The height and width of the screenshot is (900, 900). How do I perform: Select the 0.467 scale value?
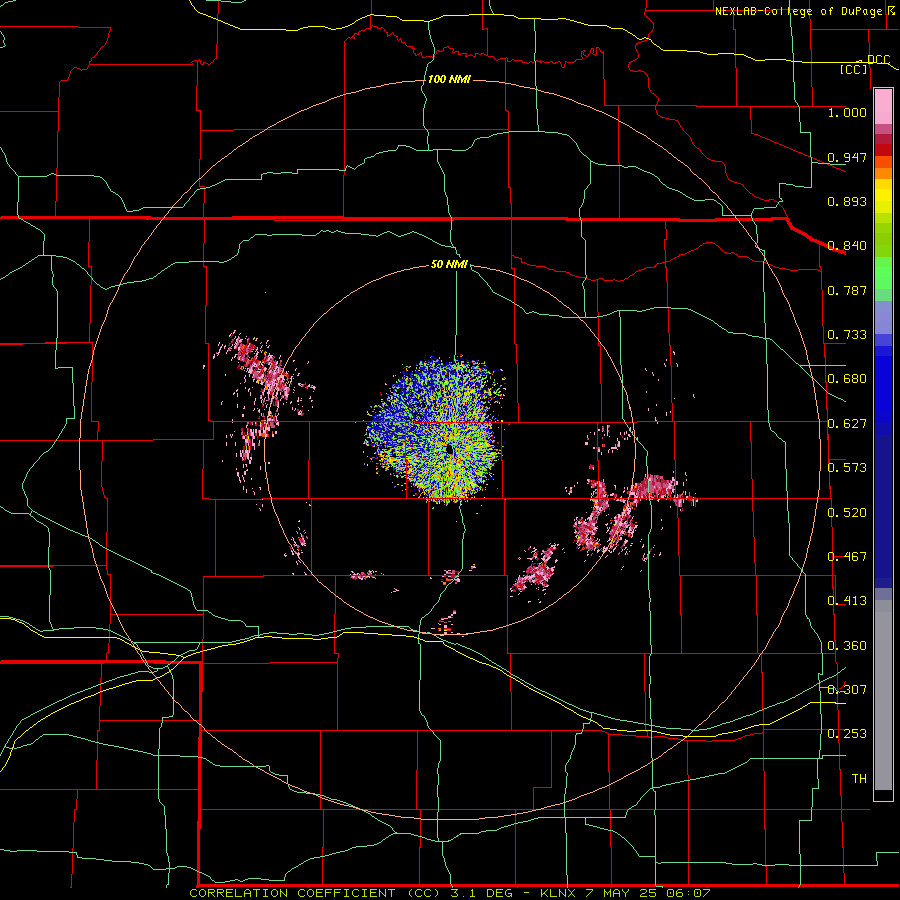click(847, 557)
